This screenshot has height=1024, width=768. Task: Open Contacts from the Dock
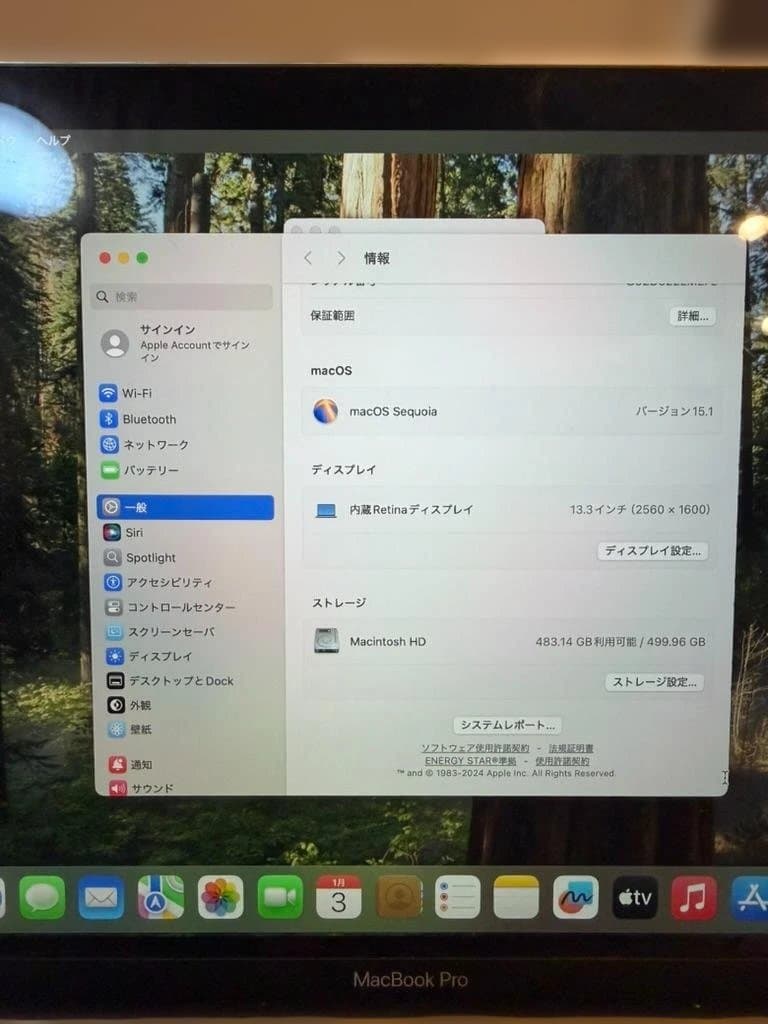[x=399, y=897]
